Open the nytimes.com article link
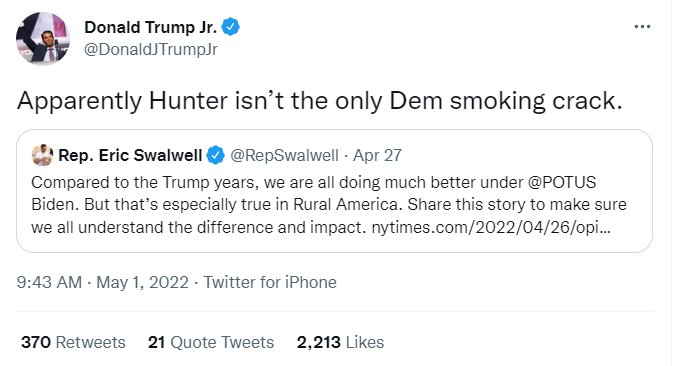The image size is (674, 366). click(x=490, y=227)
